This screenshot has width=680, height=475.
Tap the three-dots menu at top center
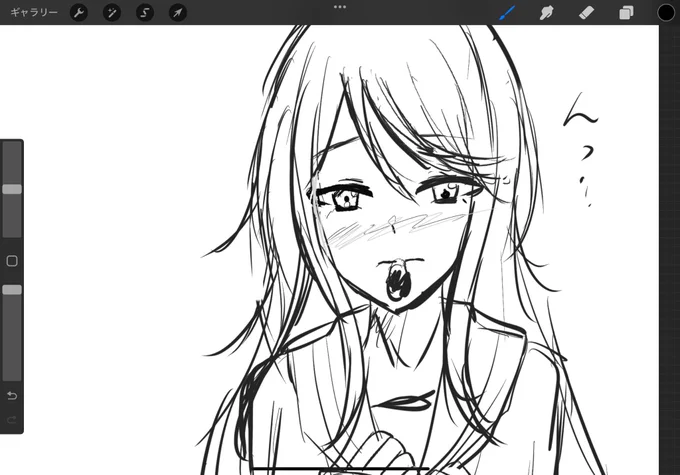click(340, 7)
